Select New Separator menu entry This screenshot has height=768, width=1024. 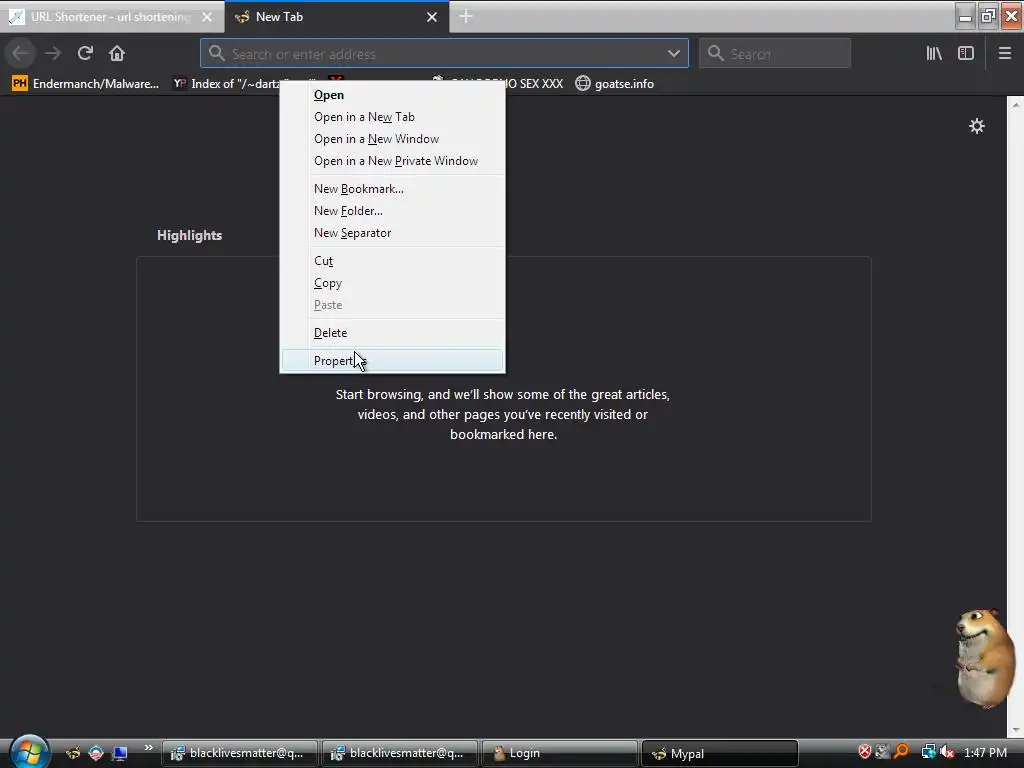point(392,232)
